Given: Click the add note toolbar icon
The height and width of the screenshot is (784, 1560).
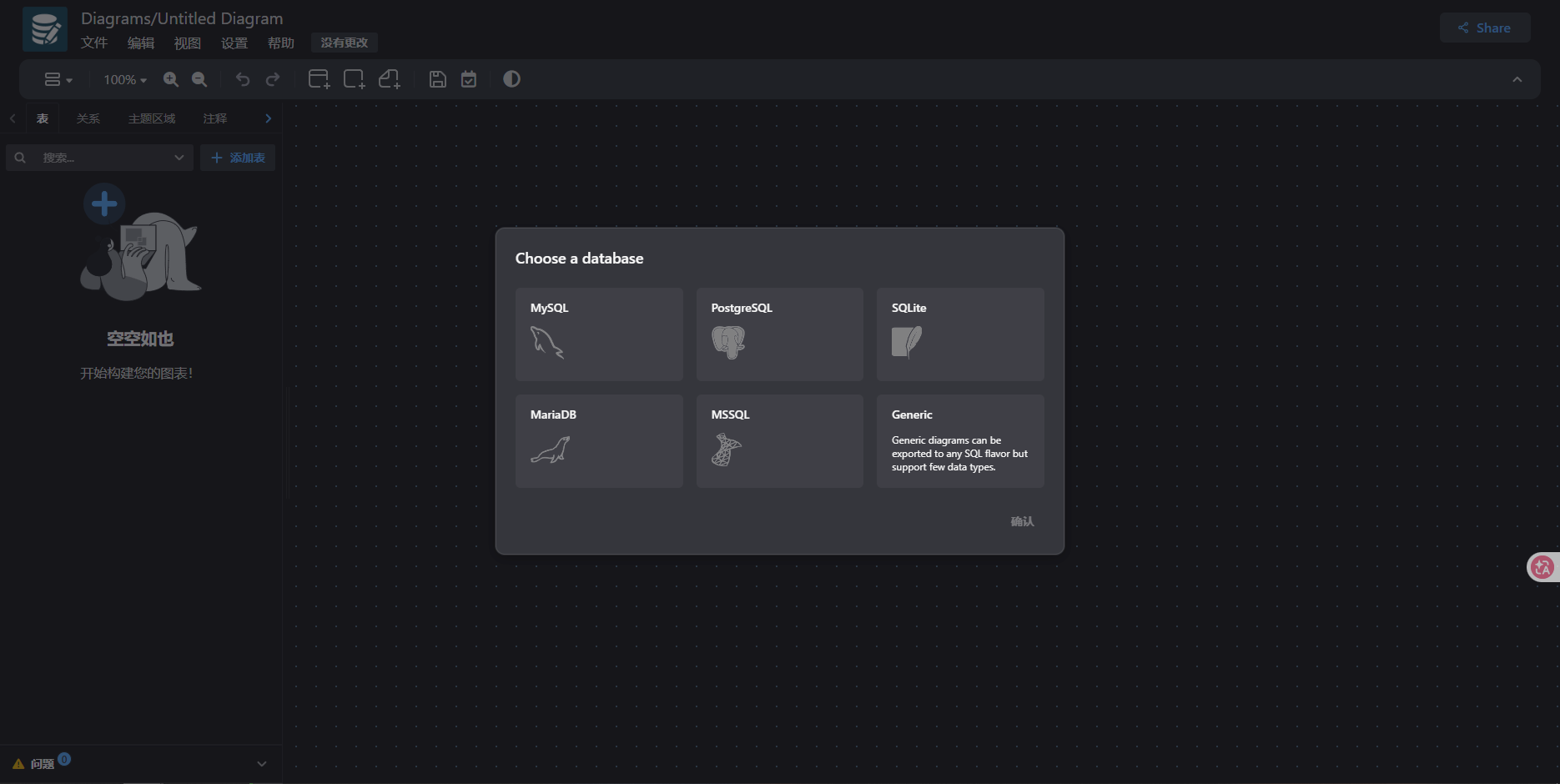Looking at the screenshot, I should (390, 79).
